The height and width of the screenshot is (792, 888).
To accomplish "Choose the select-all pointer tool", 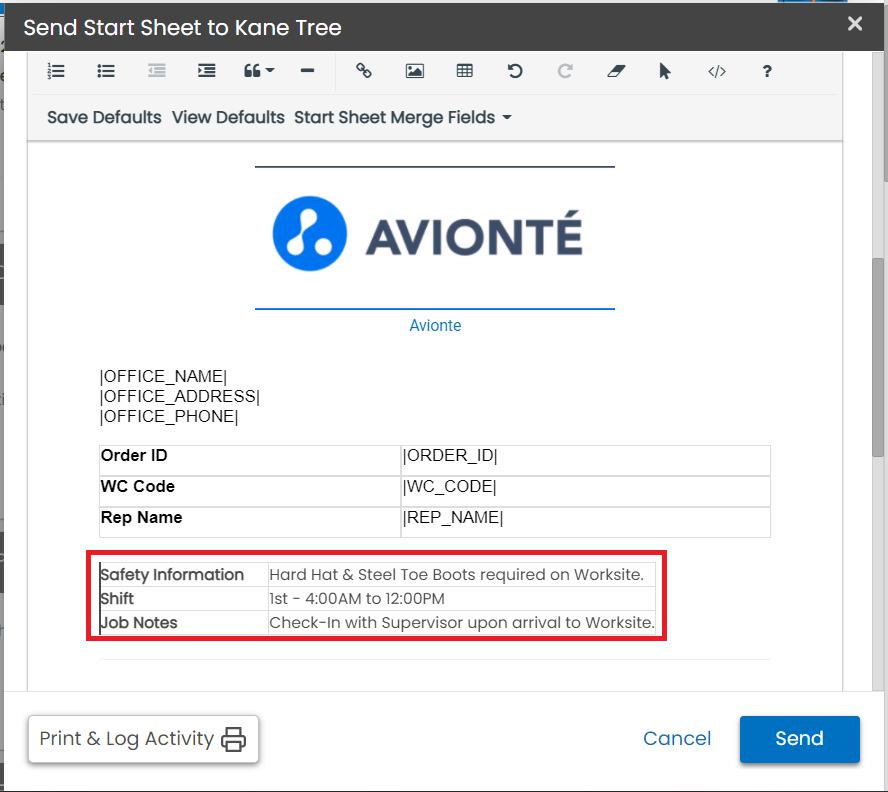I will [665, 71].
